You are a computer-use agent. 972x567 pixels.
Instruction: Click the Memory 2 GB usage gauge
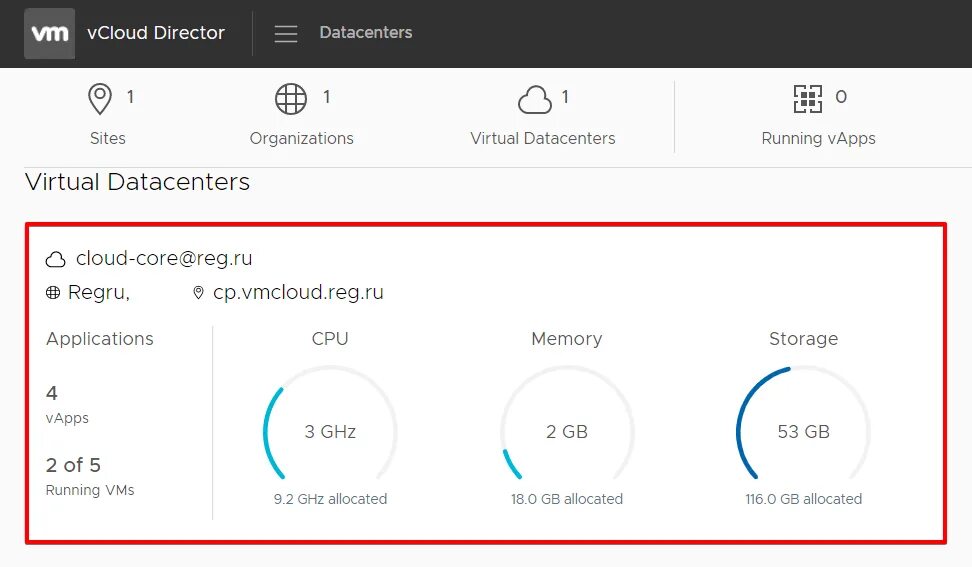click(x=566, y=432)
